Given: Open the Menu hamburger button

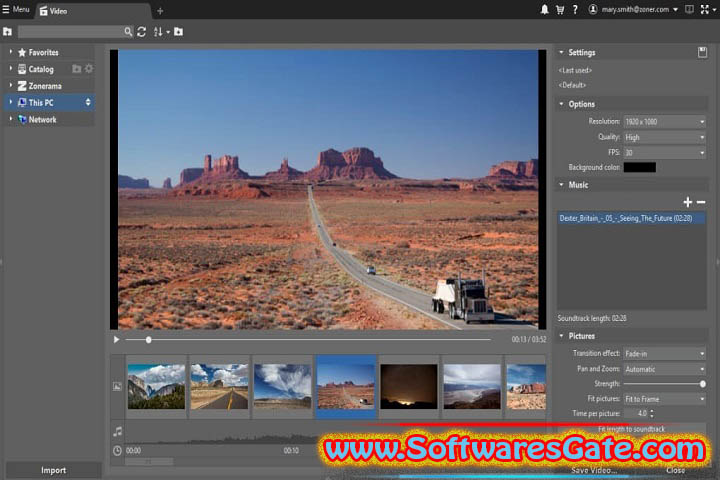Looking at the screenshot, I should coord(16,9).
